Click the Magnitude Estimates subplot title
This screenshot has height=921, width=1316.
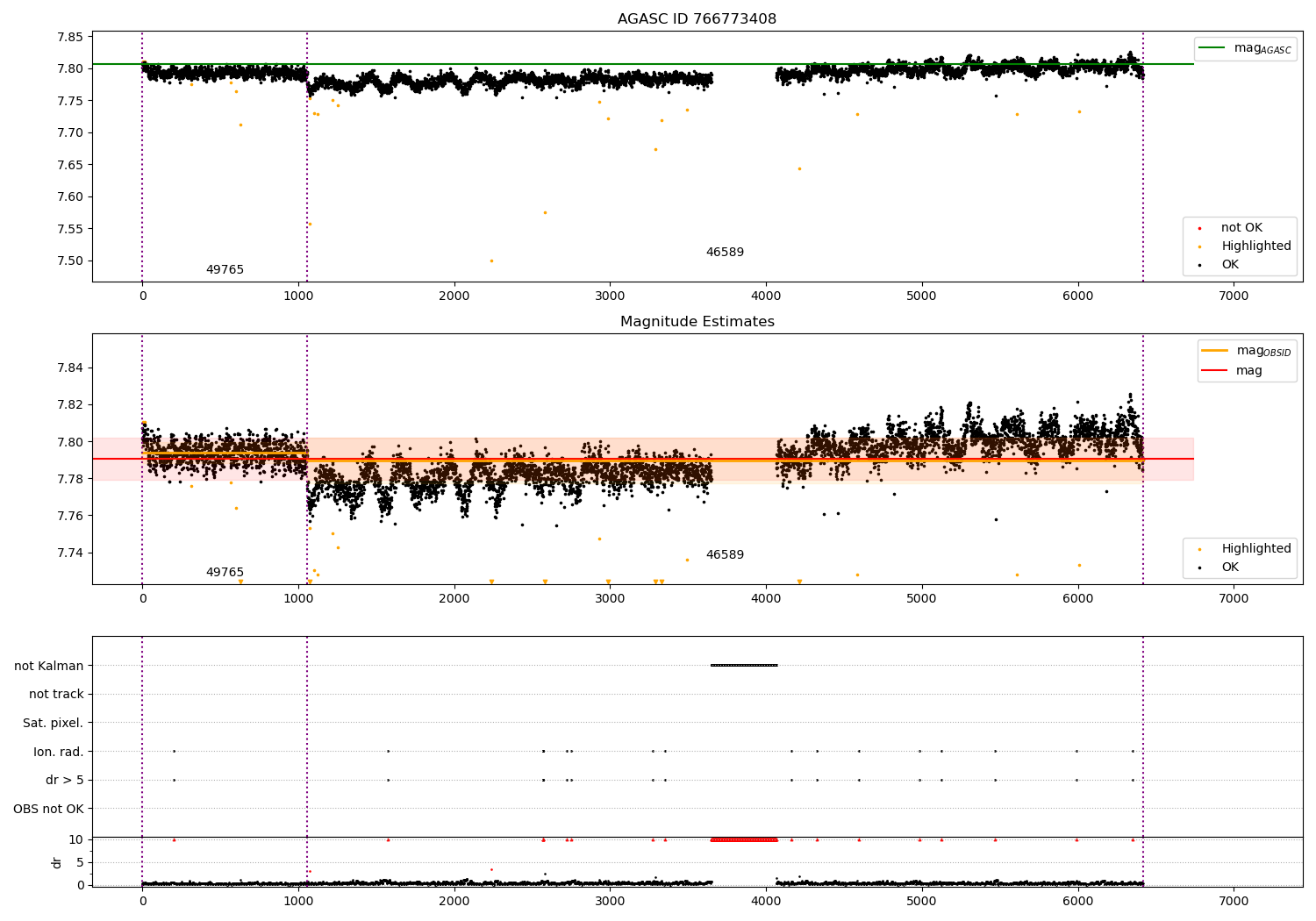click(x=697, y=322)
